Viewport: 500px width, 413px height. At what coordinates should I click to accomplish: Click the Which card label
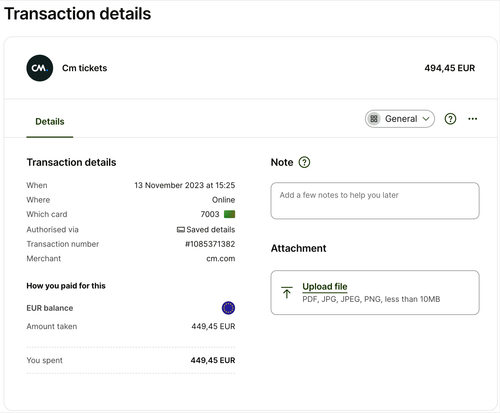(x=47, y=214)
